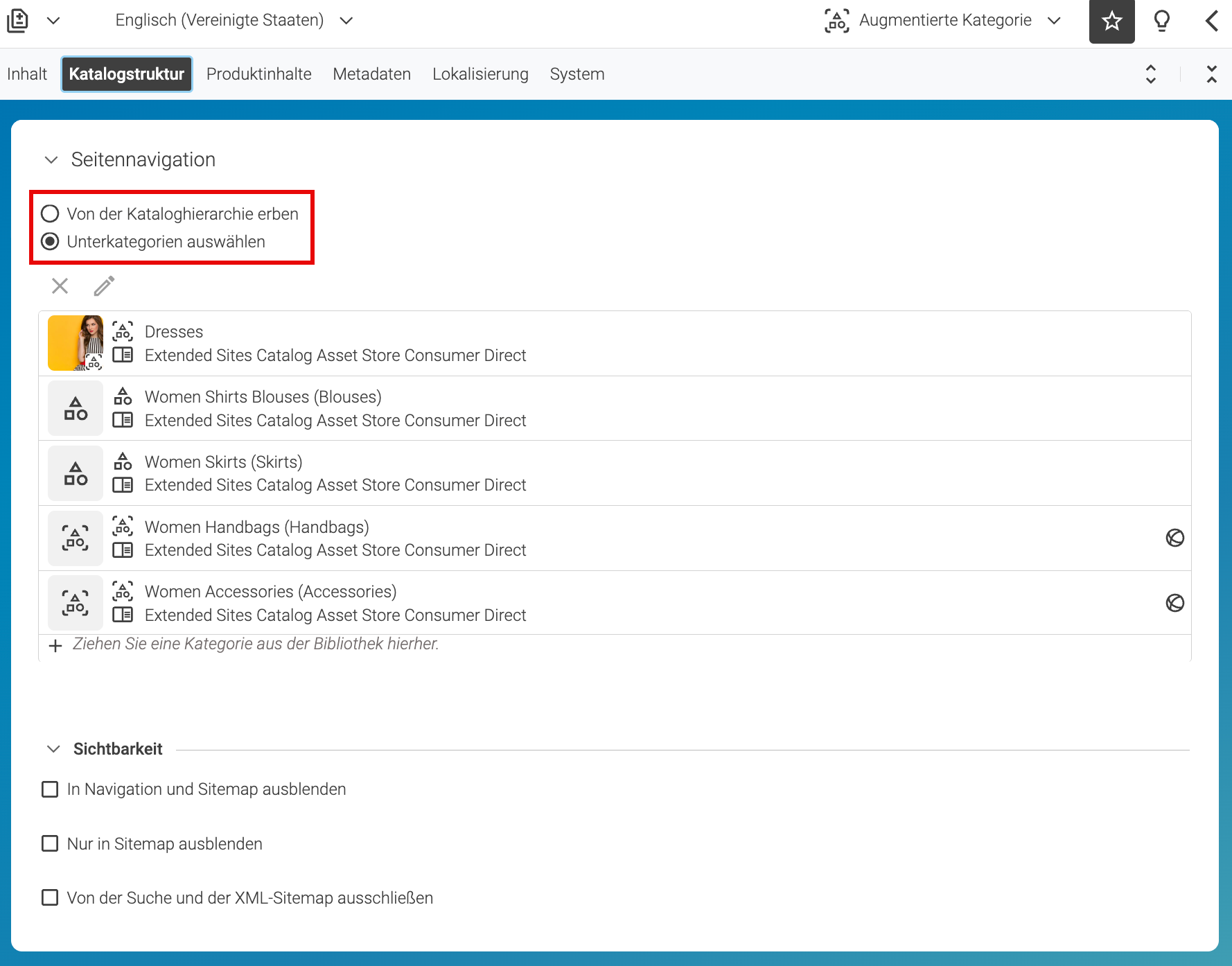Click the lightbulb hint icon
The width and height of the screenshot is (1232, 966).
1162,21
